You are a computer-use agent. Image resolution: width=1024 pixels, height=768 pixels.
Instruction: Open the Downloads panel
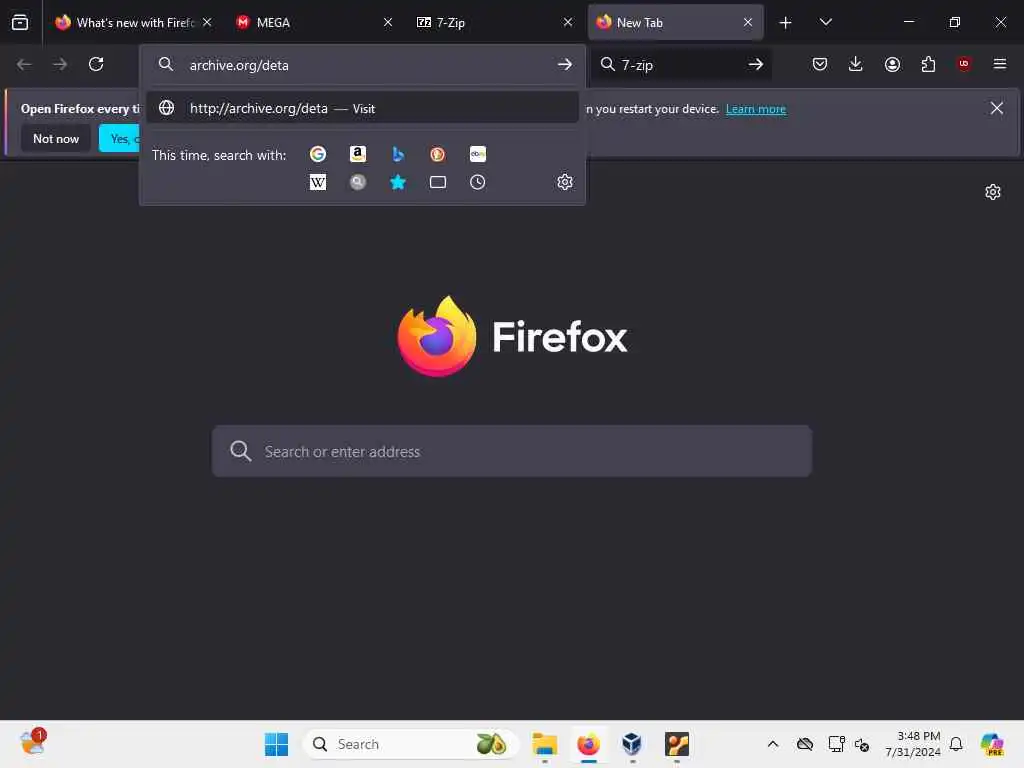pyautogui.click(x=856, y=64)
